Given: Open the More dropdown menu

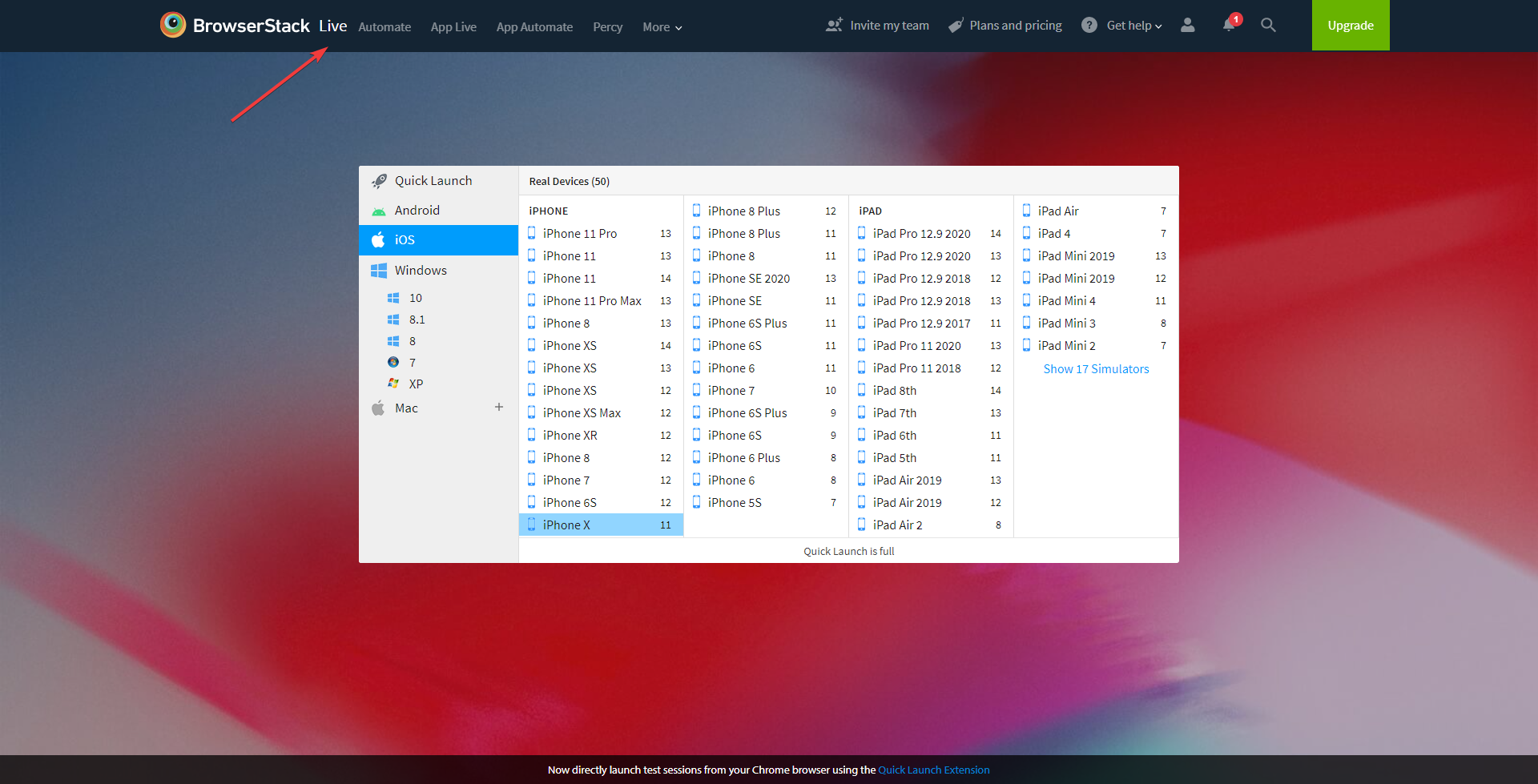Looking at the screenshot, I should pyautogui.click(x=662, y=27).
